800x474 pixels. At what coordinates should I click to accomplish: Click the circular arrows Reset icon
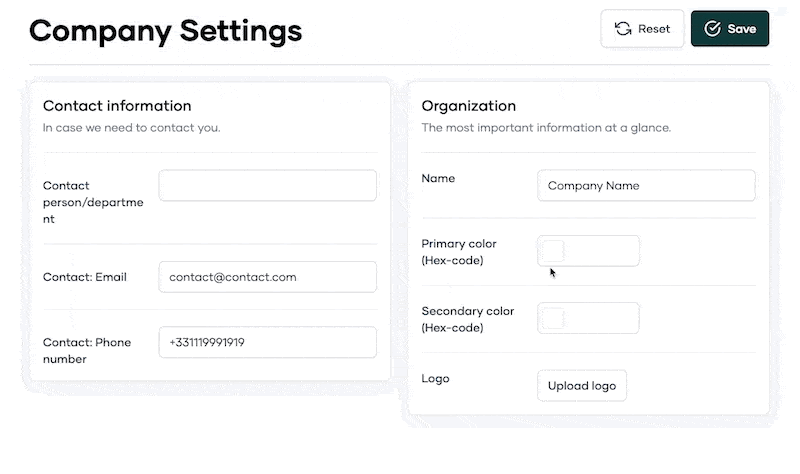click(x=622, y=29)
